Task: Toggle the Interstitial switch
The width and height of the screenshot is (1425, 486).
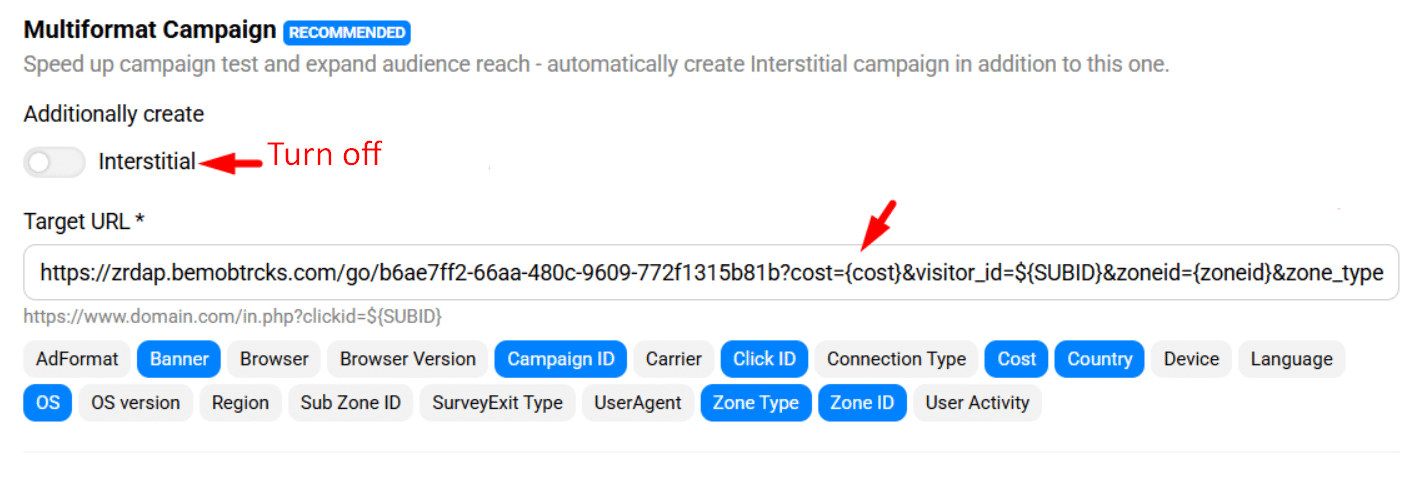Action: [54, 162]
